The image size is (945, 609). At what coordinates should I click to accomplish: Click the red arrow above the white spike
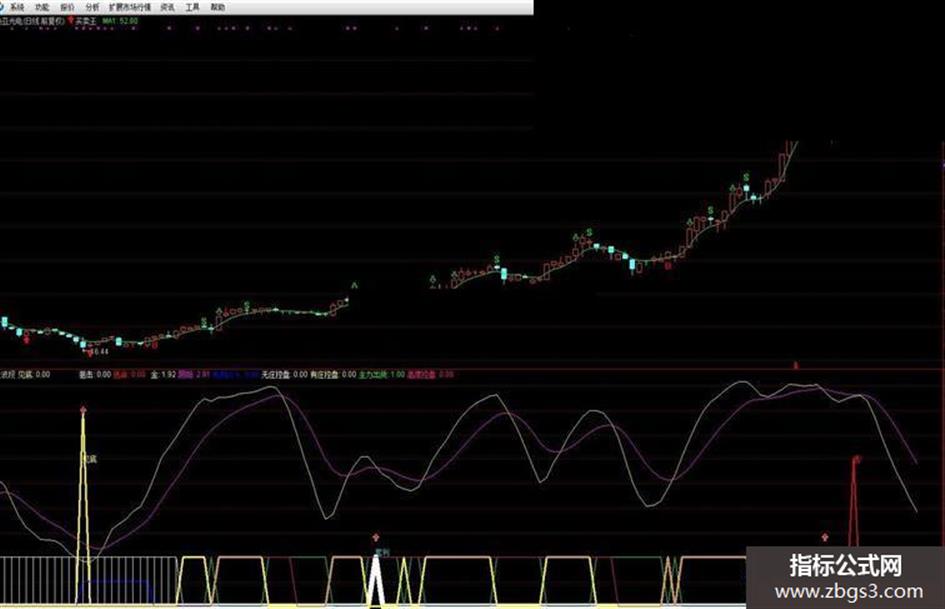(x=376, y=537)
